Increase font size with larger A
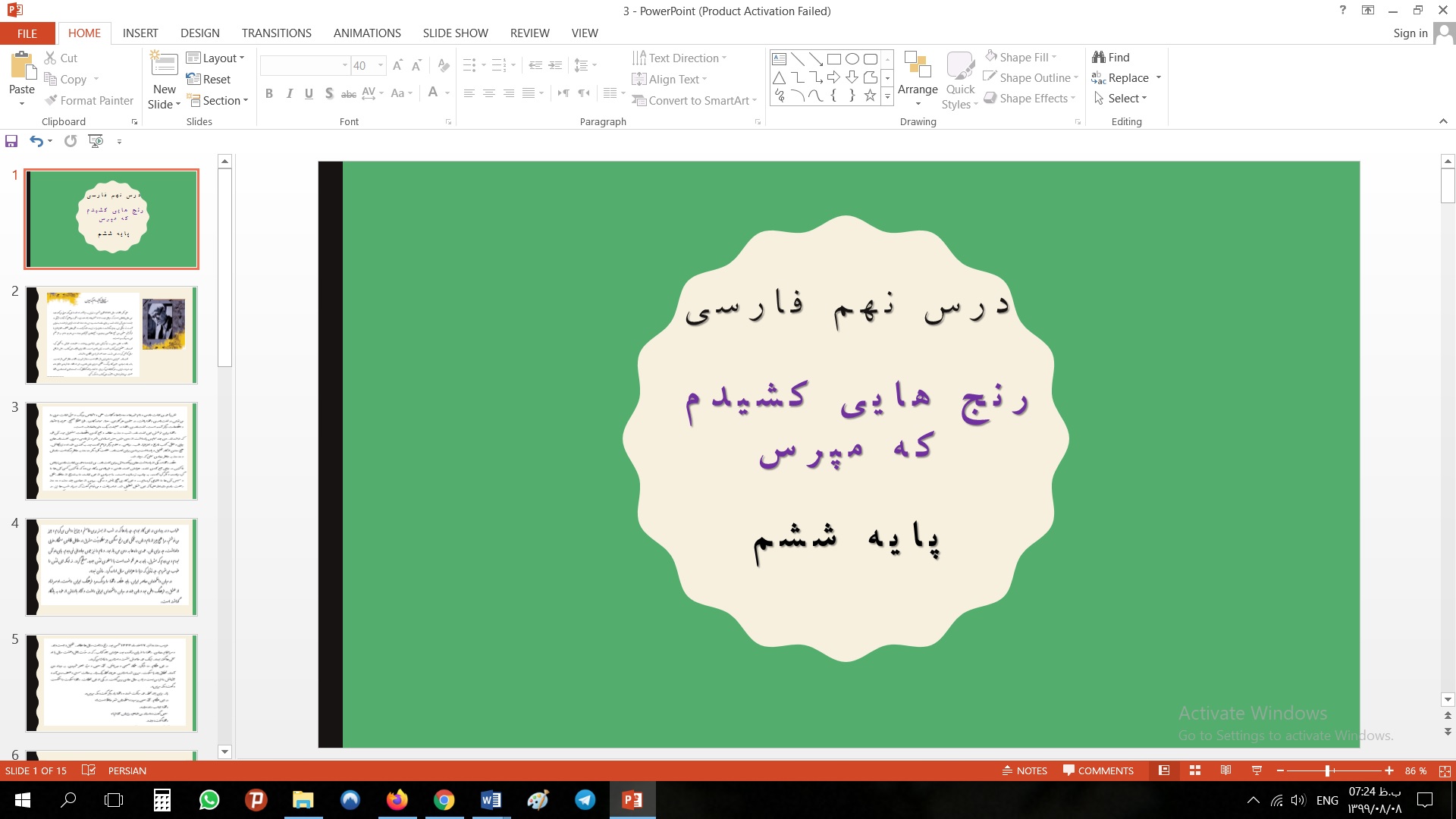The width and height of the screenshot is (1456, 819). pos(397,65)
